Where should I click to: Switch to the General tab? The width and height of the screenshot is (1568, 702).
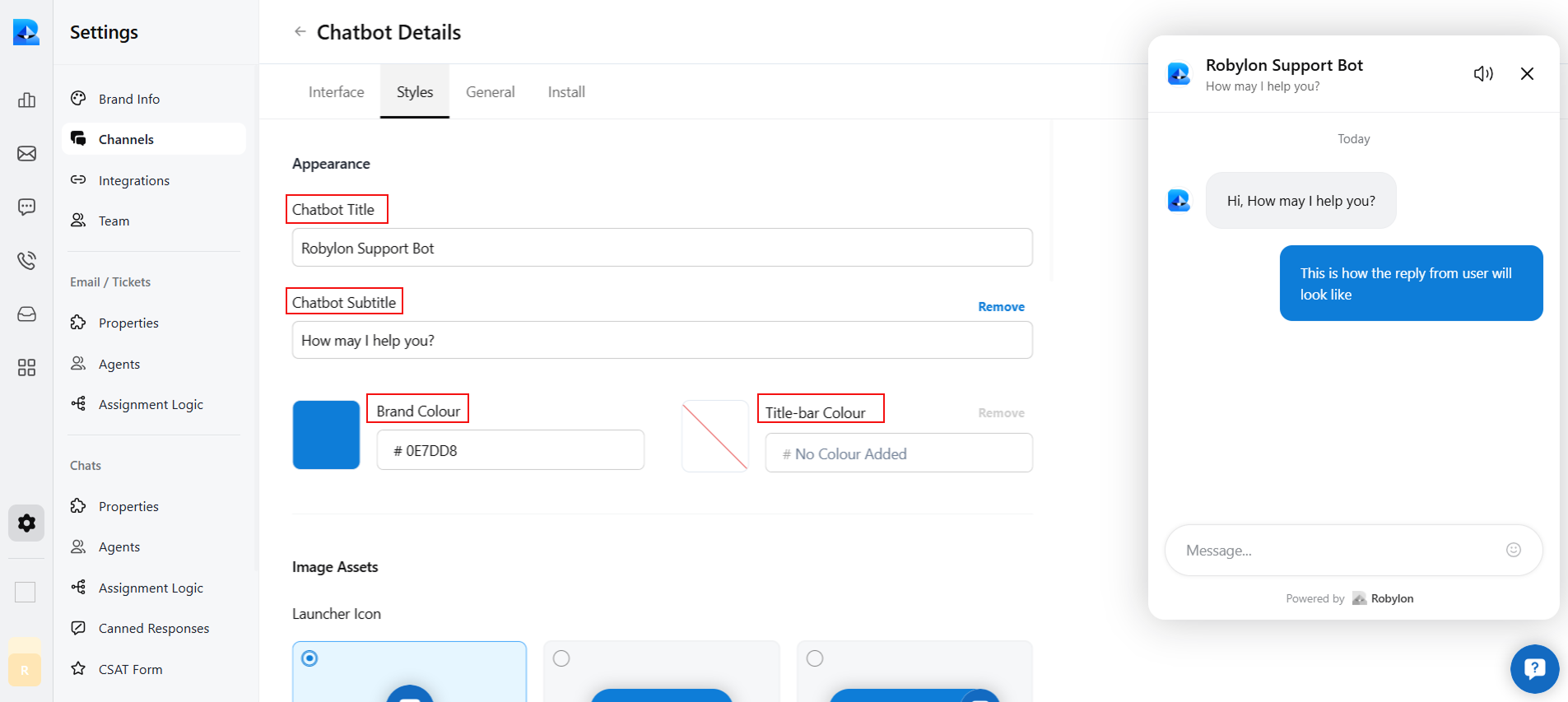(x=491, y=92)
